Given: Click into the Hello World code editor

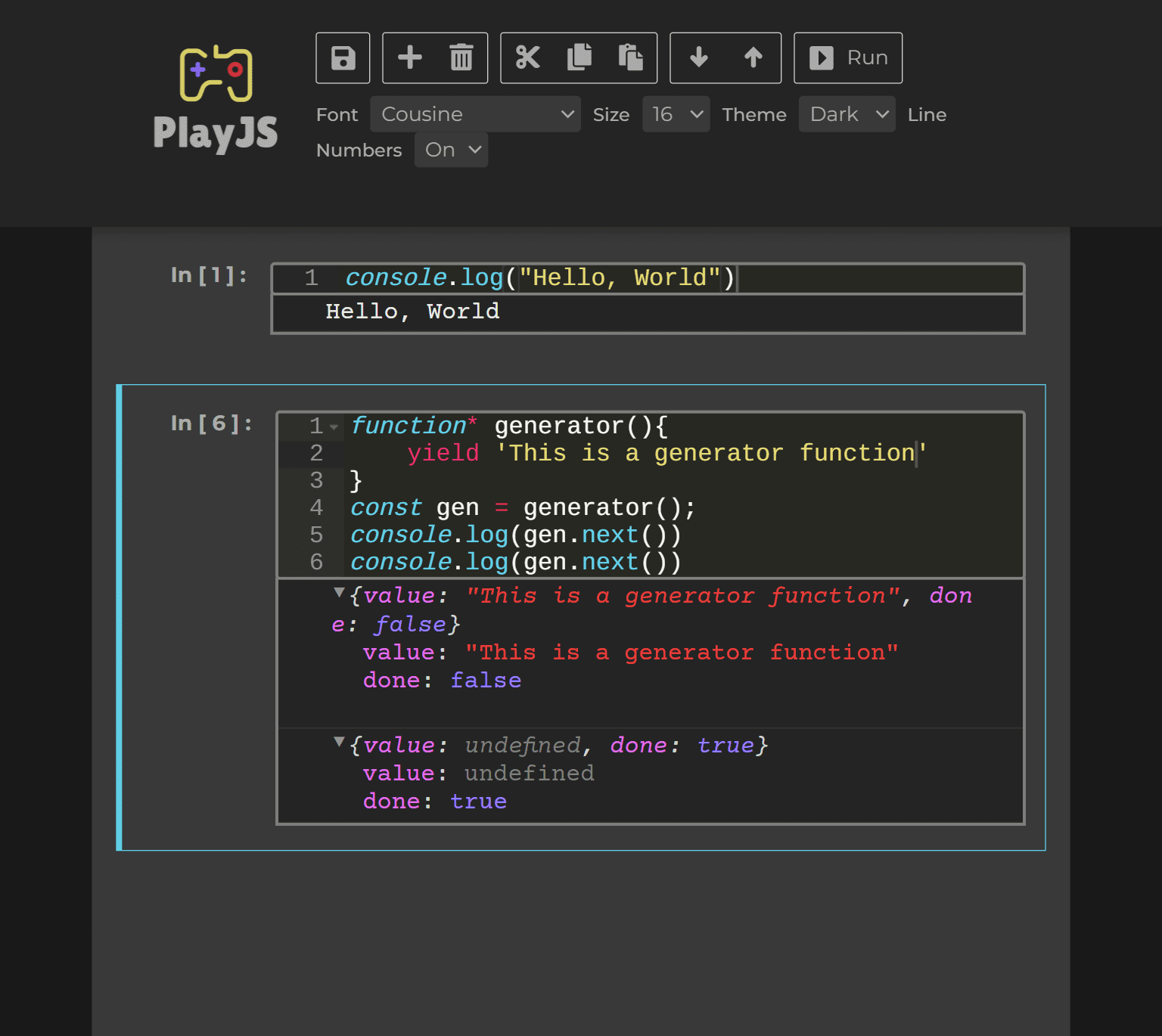Looking at the screenshot, I should (x=648, y=278).
